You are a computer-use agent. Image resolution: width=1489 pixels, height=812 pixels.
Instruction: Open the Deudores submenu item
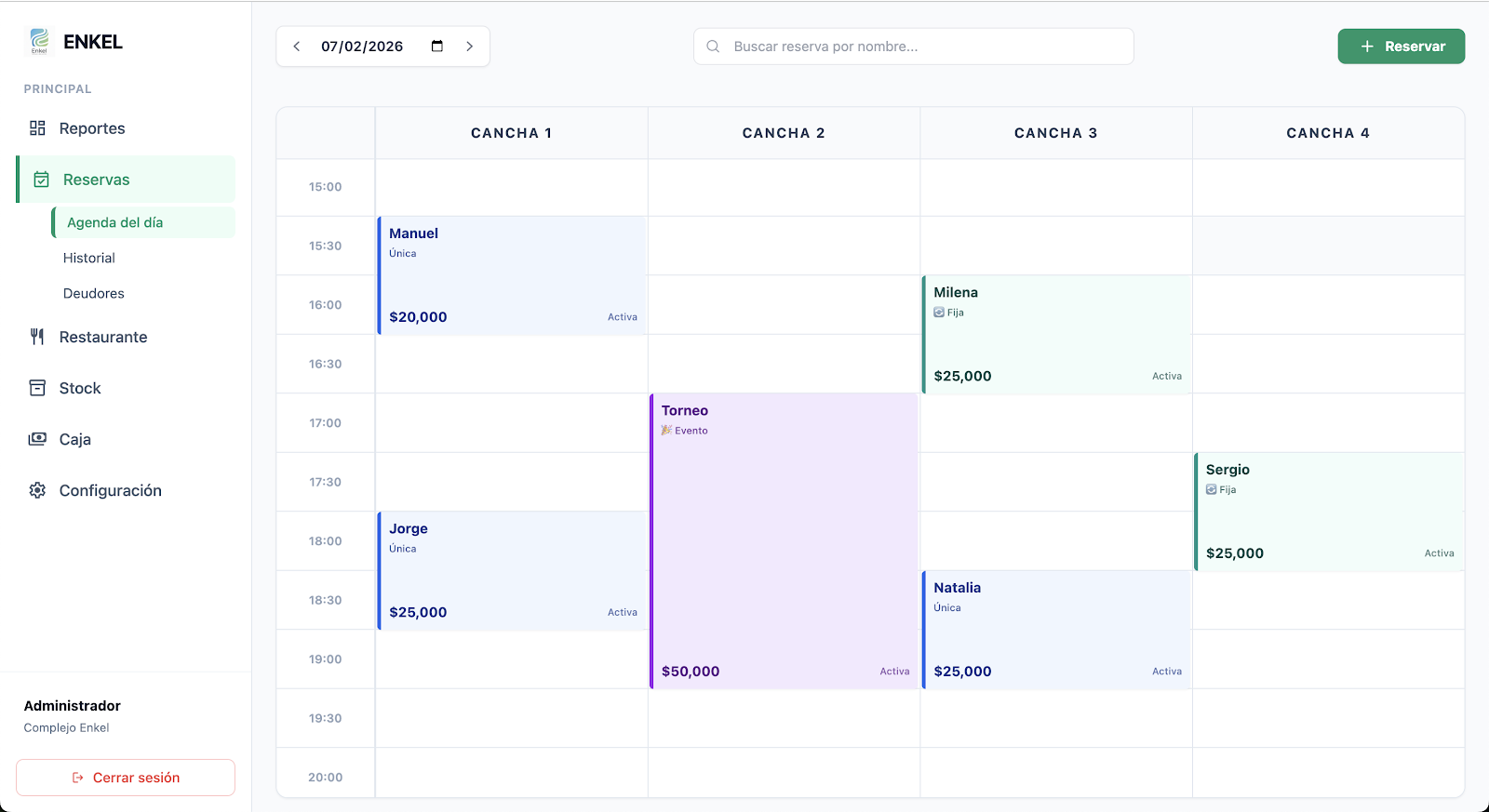click(x=94, y=294)
